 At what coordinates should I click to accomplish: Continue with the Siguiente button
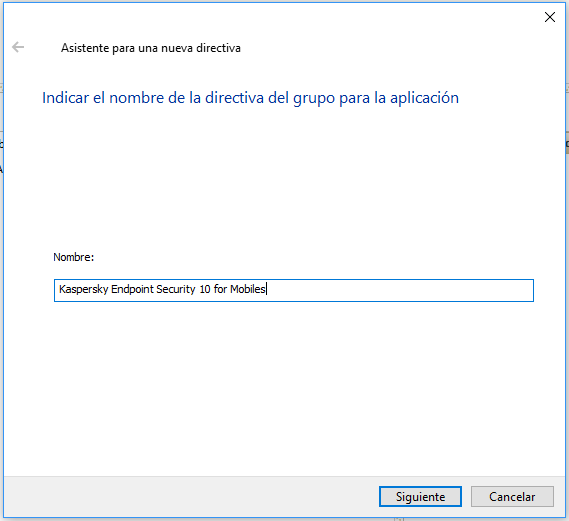point(420,496)
